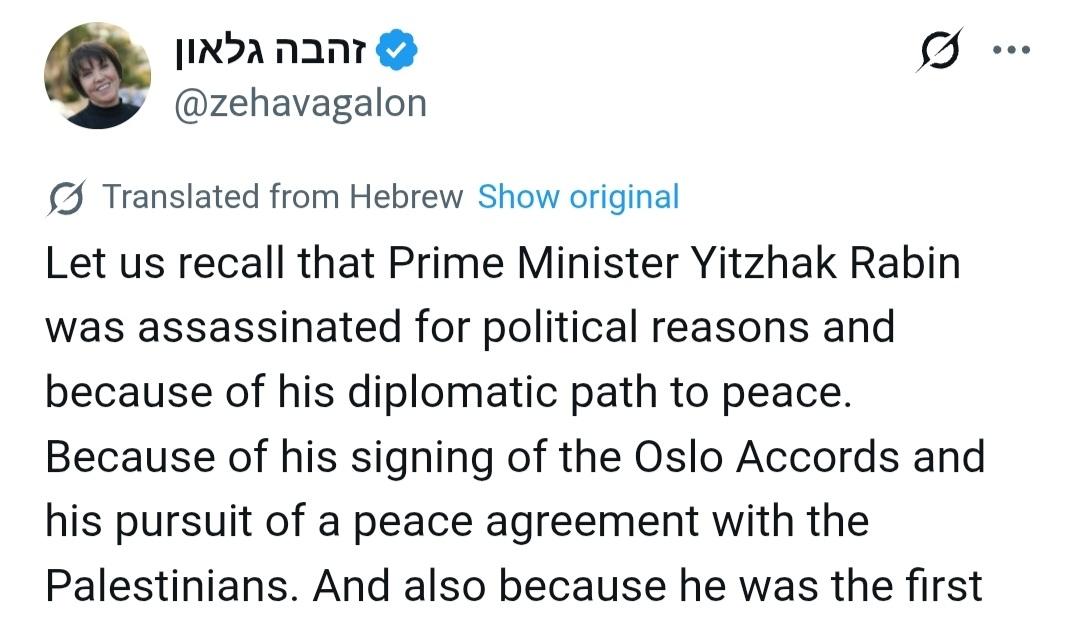The width and height of the screenshot is (1080, 626).
Task: Click the word "Palestinians" in the post
Action: pos(171,586)
